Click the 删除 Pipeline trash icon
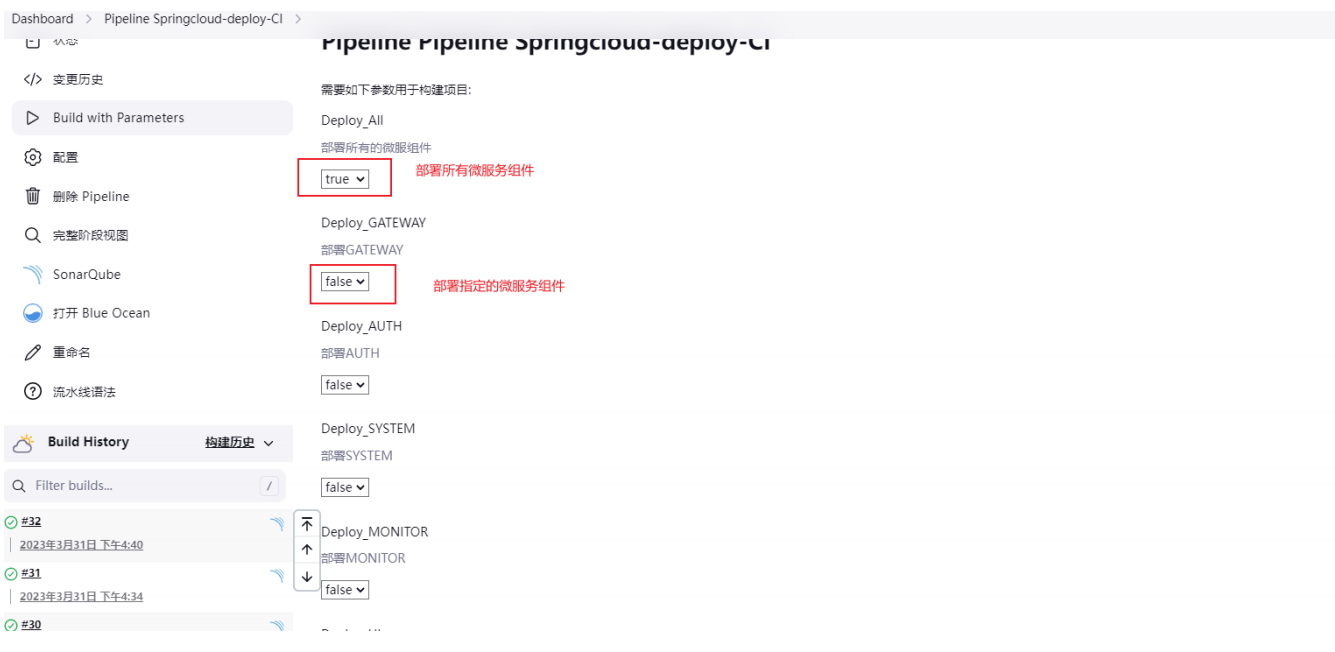The height and width of the screenshot is (652, 1335). pyautogui.click(x=33, y=196)
